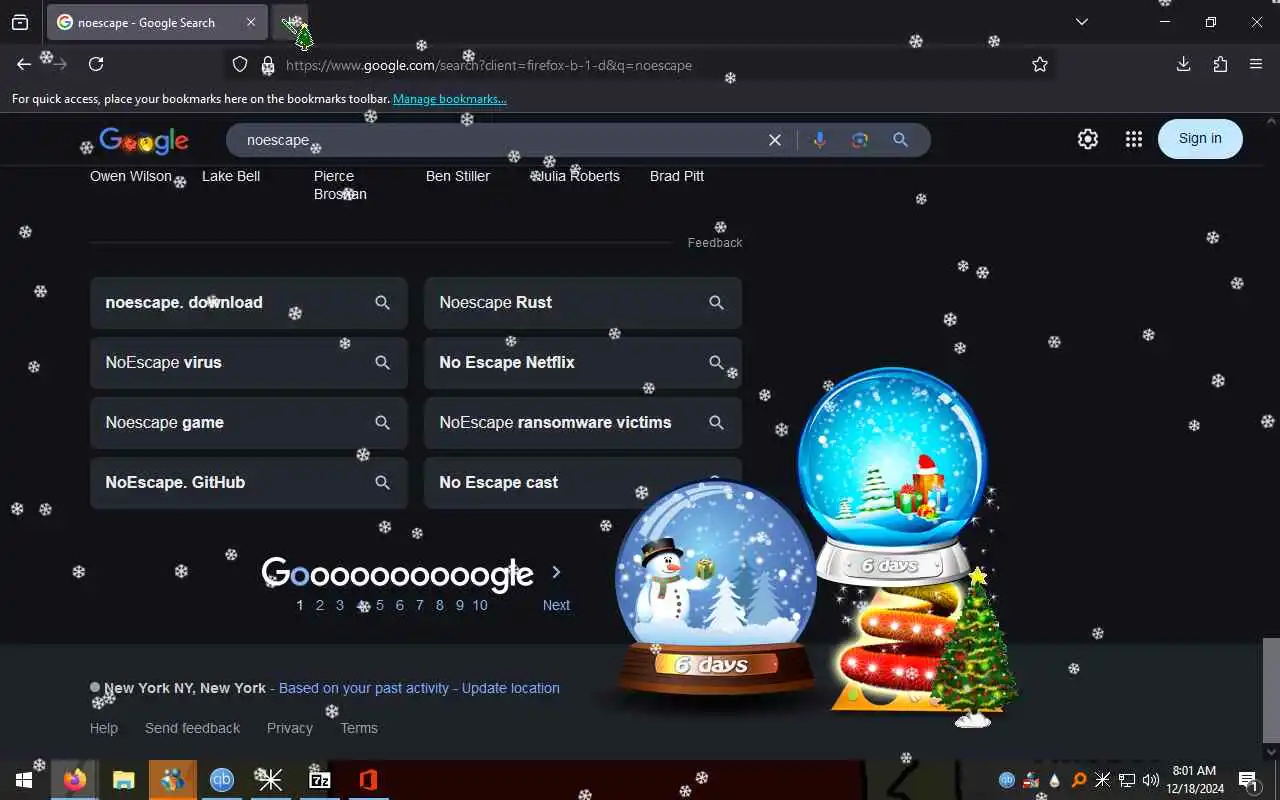
Task: Search by image with Google Lens
Action: [x=859, y=140]
